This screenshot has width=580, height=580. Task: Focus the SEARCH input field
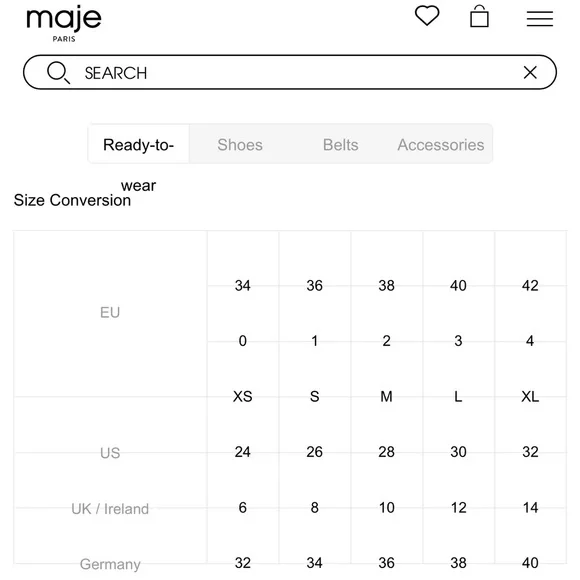(x=290, y=72)
